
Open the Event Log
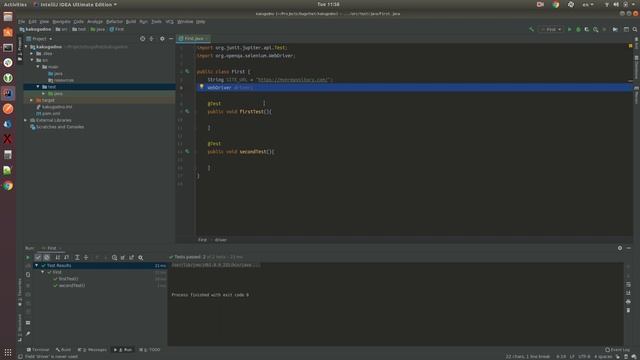coord(618,350)
